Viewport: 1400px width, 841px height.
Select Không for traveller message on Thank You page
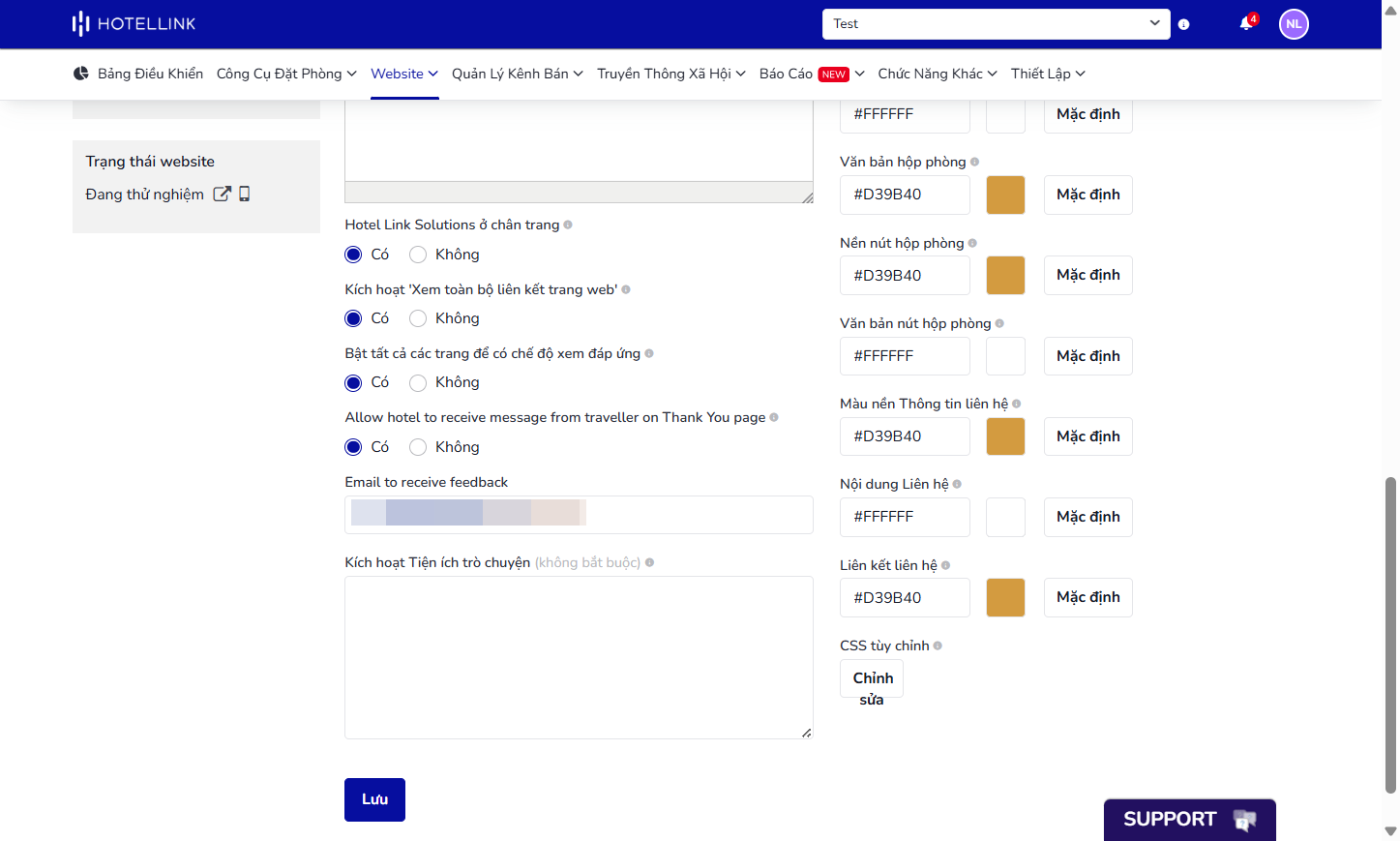(x=418, y=447)
